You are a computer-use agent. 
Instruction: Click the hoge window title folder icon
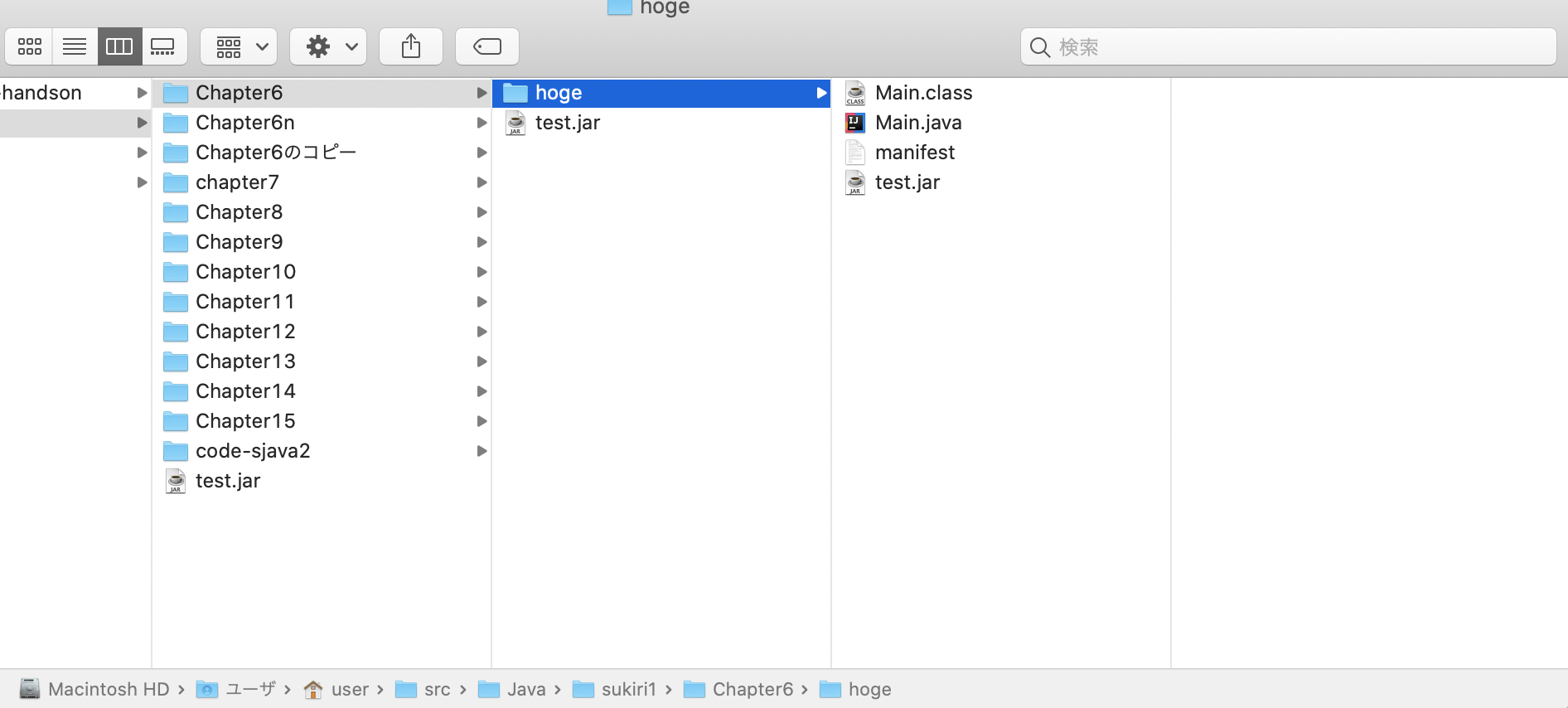click(x=620, y=7)
